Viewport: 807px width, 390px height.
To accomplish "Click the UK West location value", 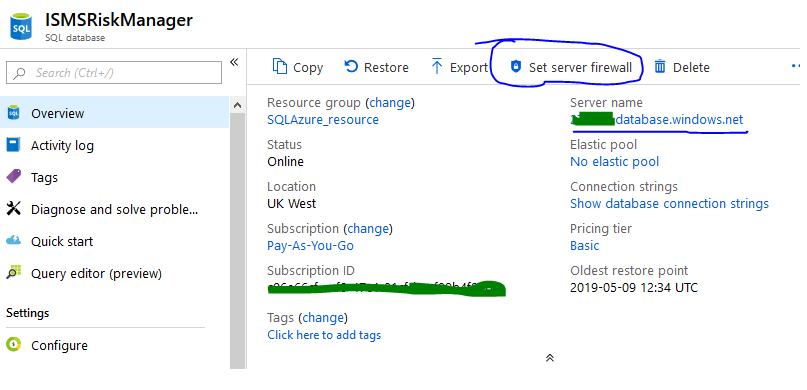I will coord(291,203).
